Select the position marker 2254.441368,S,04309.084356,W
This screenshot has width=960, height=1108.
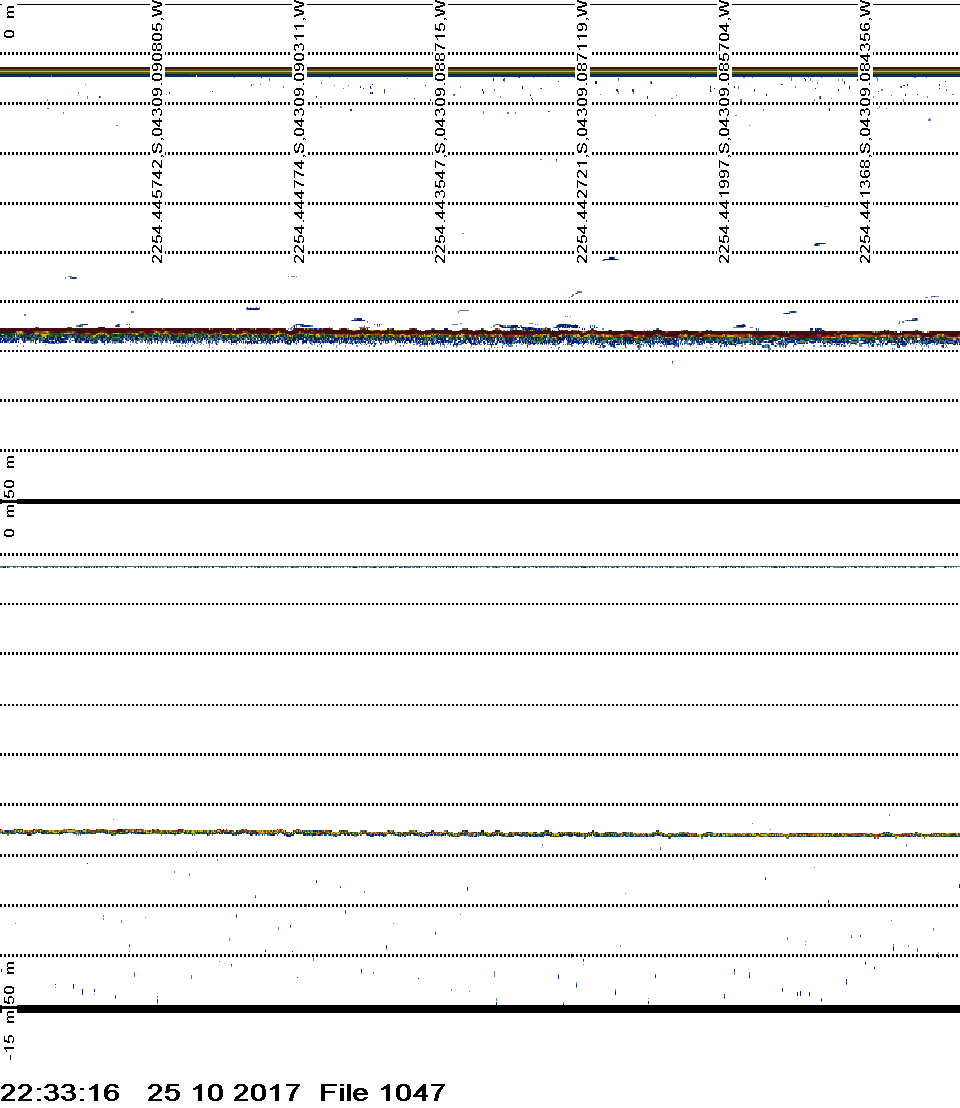coord(866,133)
